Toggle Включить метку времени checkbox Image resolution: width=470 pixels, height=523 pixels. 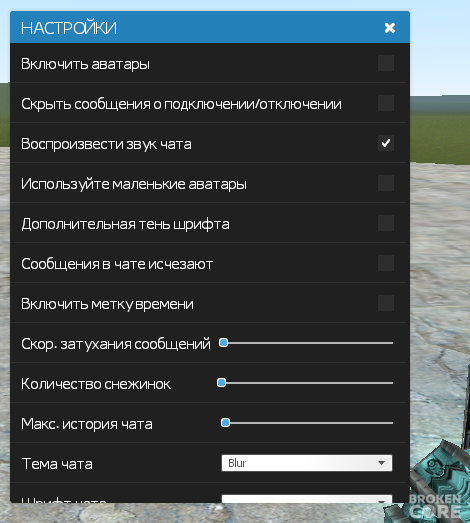[386, 303]
